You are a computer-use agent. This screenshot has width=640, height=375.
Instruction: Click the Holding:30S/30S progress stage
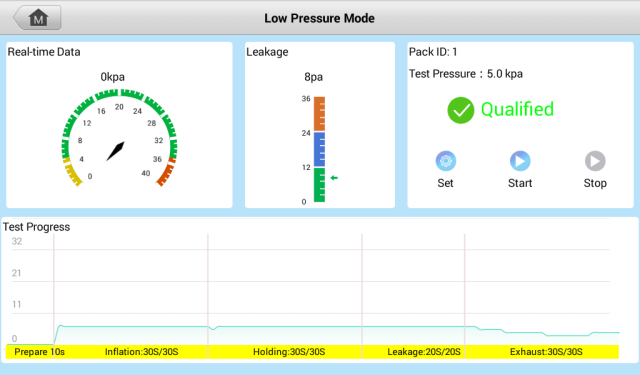285,352
